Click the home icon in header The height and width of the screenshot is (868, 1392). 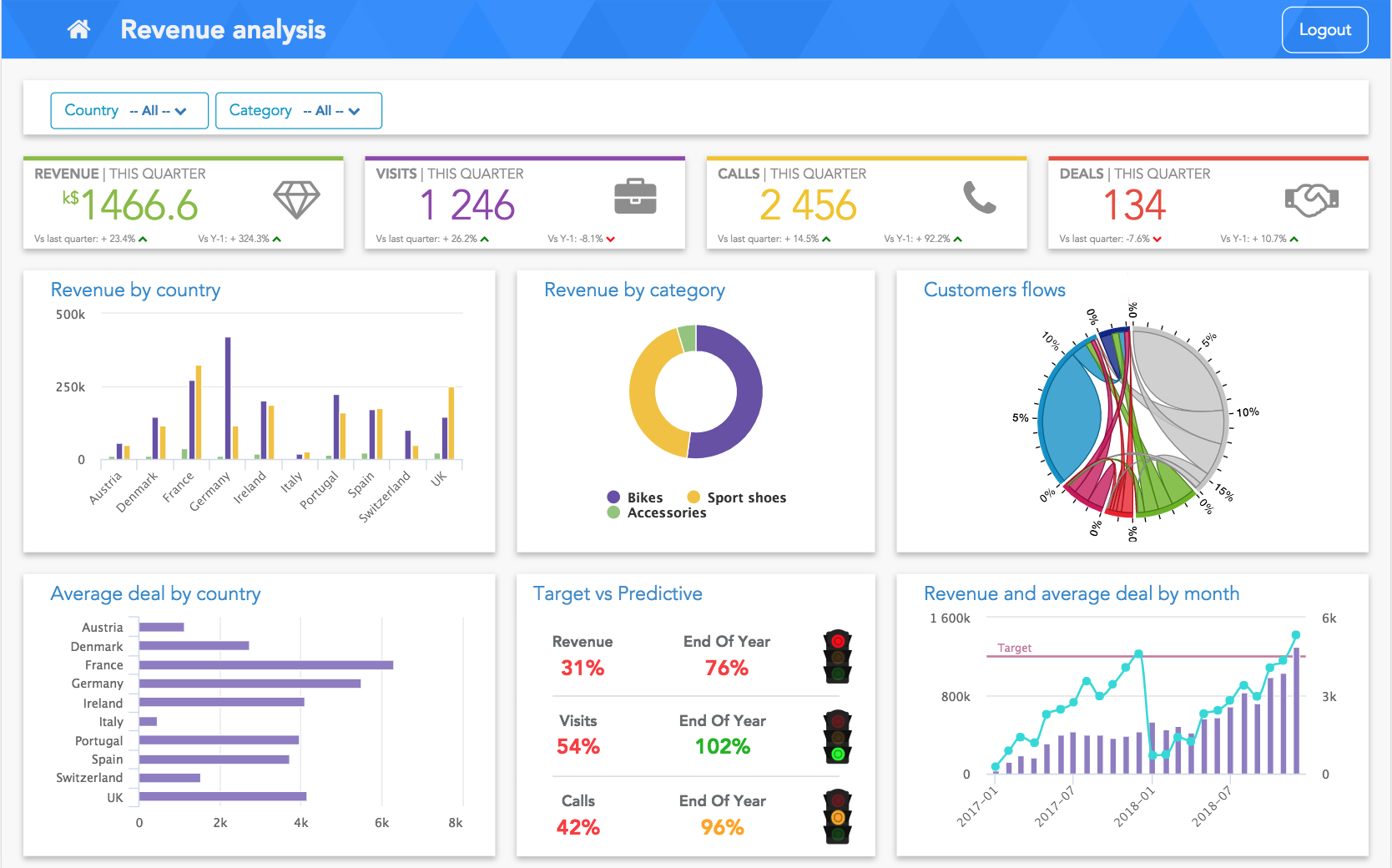coord(78,29)
